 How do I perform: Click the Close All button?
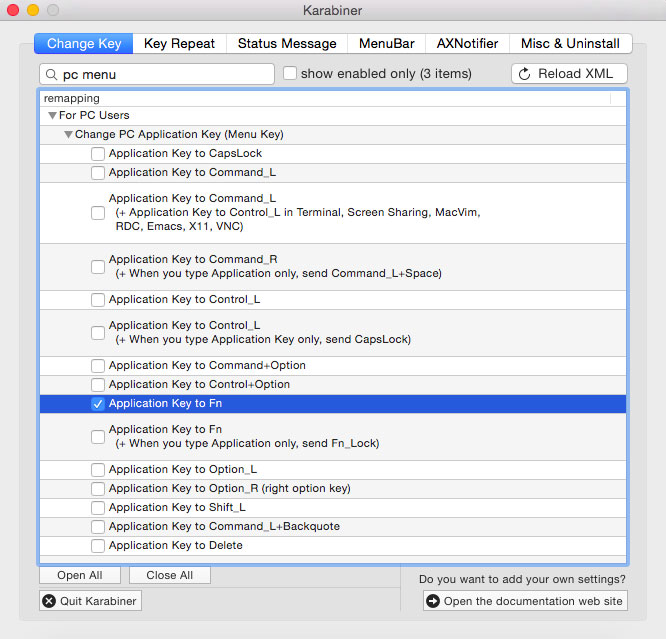[169, 575]
